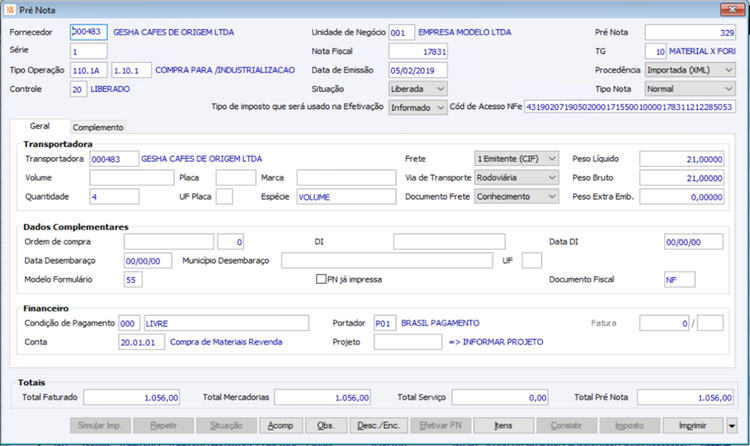Focus the Conta field 20.01.01

(142, 342)
